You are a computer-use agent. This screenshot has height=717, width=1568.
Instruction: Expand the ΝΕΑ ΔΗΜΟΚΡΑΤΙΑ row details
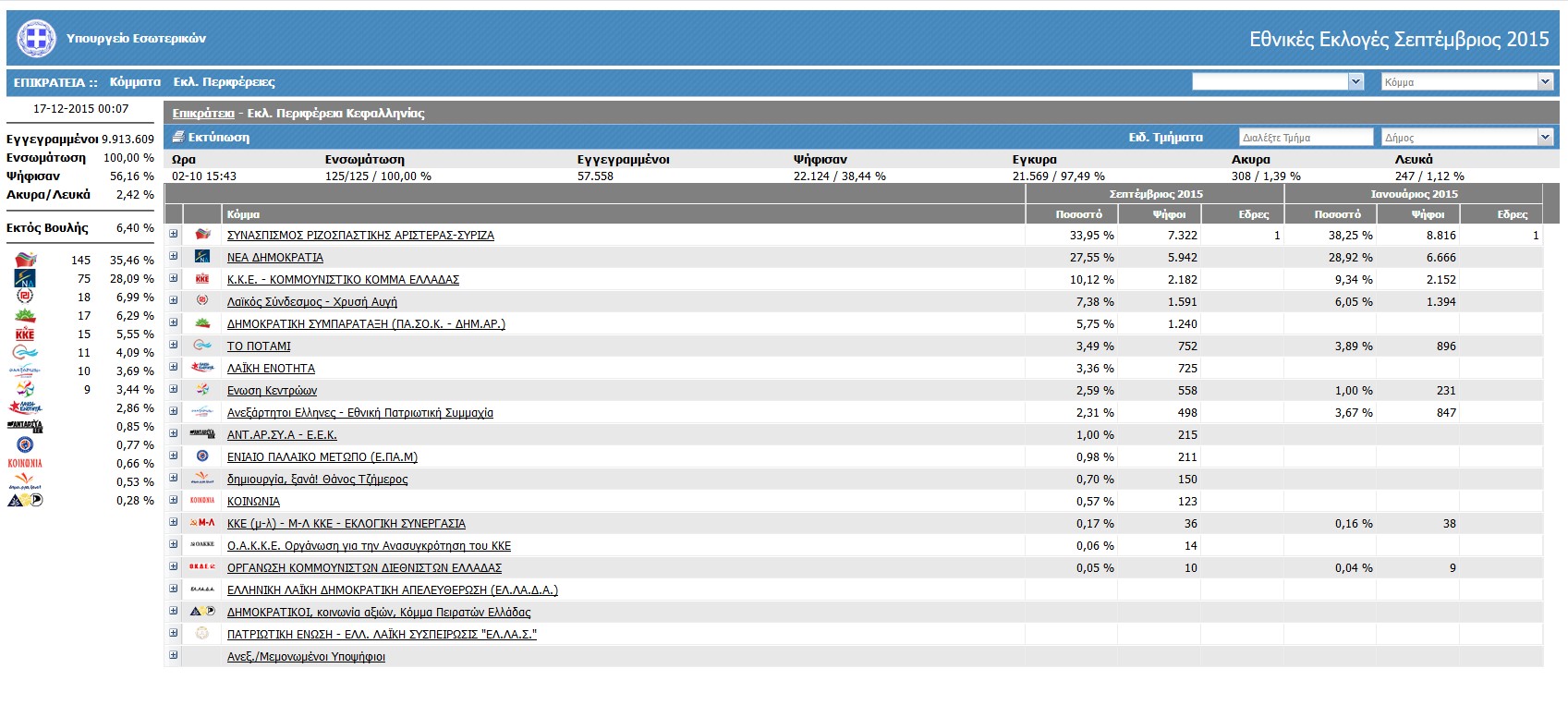pyautogui.click(x=173, y=256)
